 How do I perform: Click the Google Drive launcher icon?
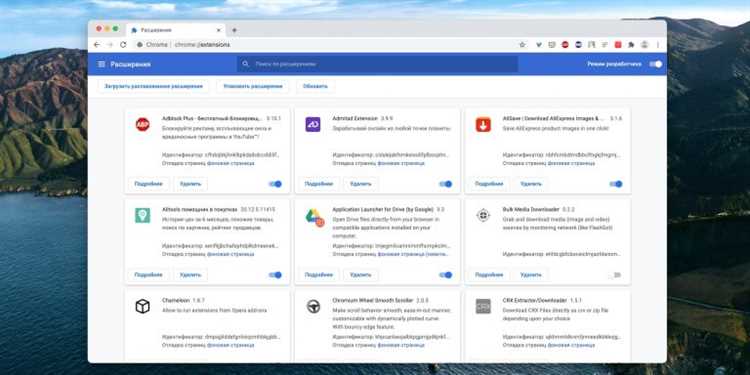315,218
